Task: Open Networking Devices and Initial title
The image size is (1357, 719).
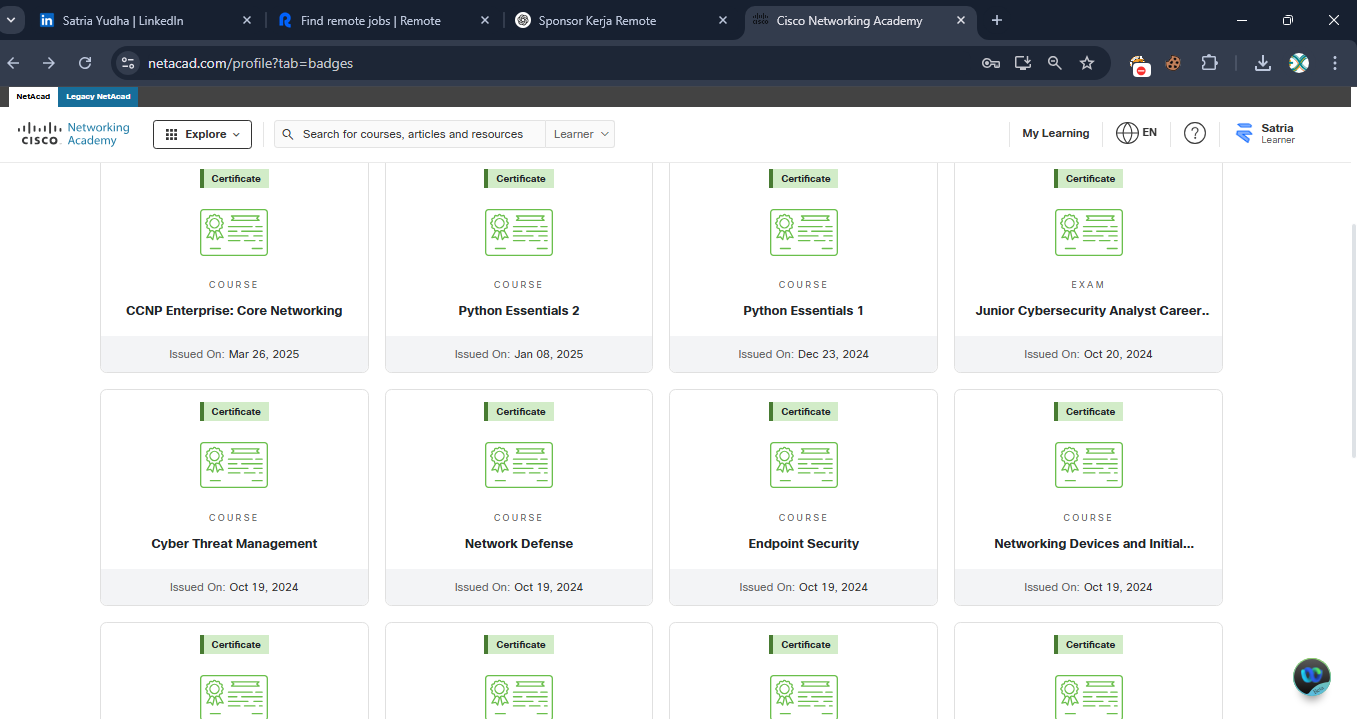Action: (1094, 544)
